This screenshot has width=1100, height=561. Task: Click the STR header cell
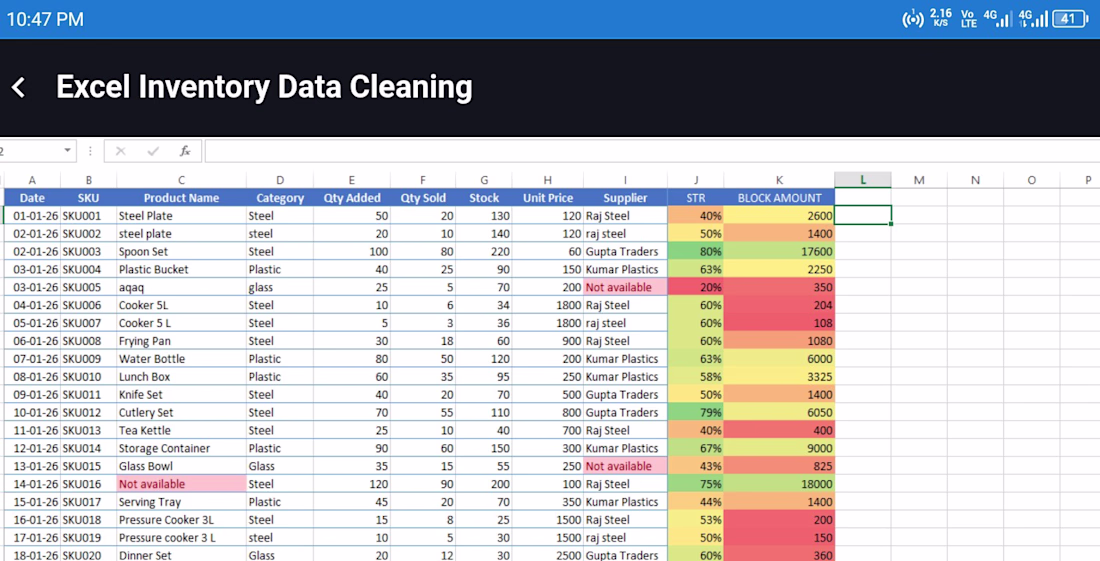pos(696,198)
